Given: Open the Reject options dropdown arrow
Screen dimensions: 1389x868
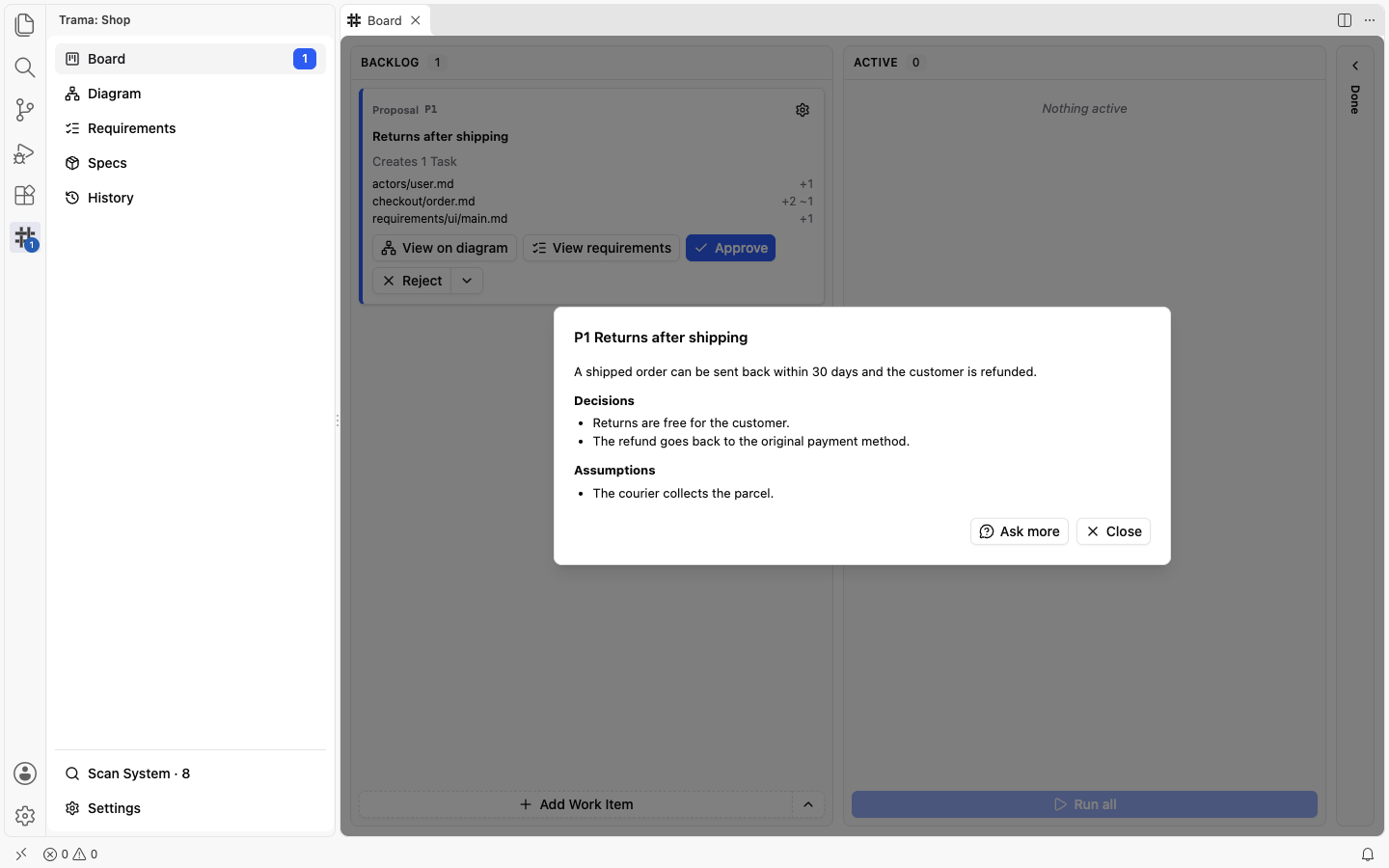Looking at the screenshot, I should [467, 281].
